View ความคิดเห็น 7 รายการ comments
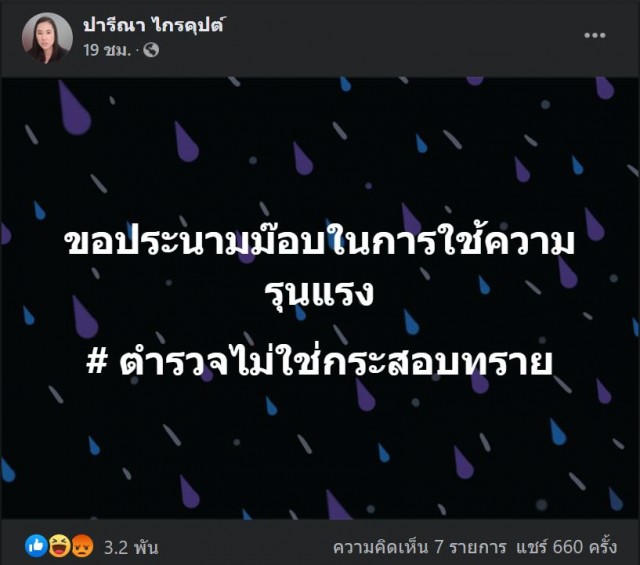 coord(420,547)
